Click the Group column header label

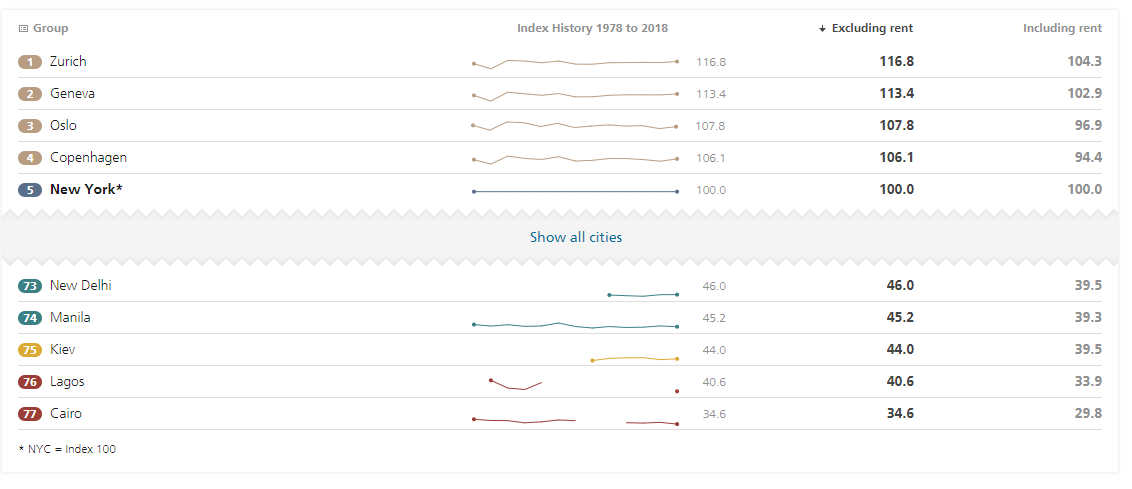pyautogui.click(x=50, y=29)
